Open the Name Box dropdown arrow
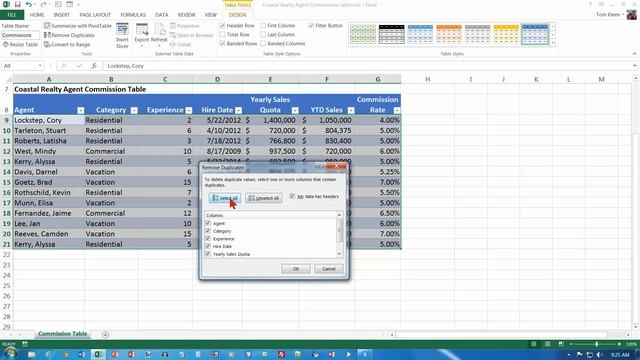Screen dimensions: 640x360 [x=40, y=66]
